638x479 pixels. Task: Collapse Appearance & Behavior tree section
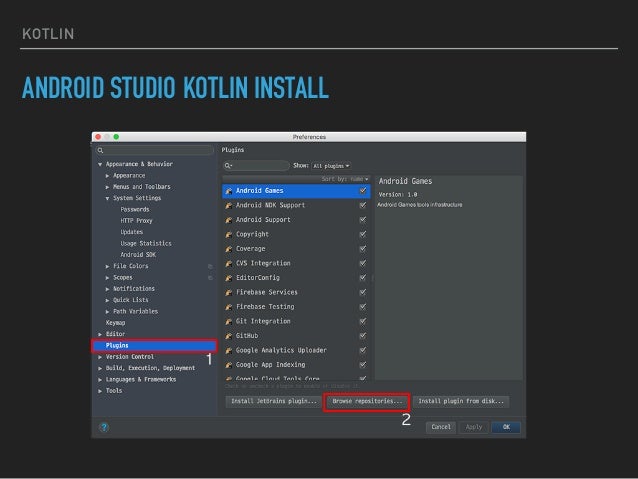pyautogui.click(x=100, y=164)
